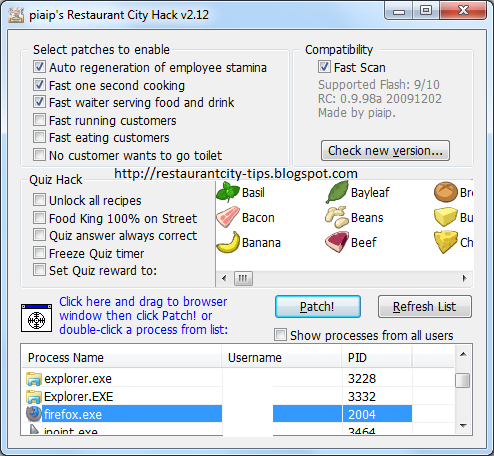Enable Fast running customers
The image size is (494, 456).
point(39,120)
